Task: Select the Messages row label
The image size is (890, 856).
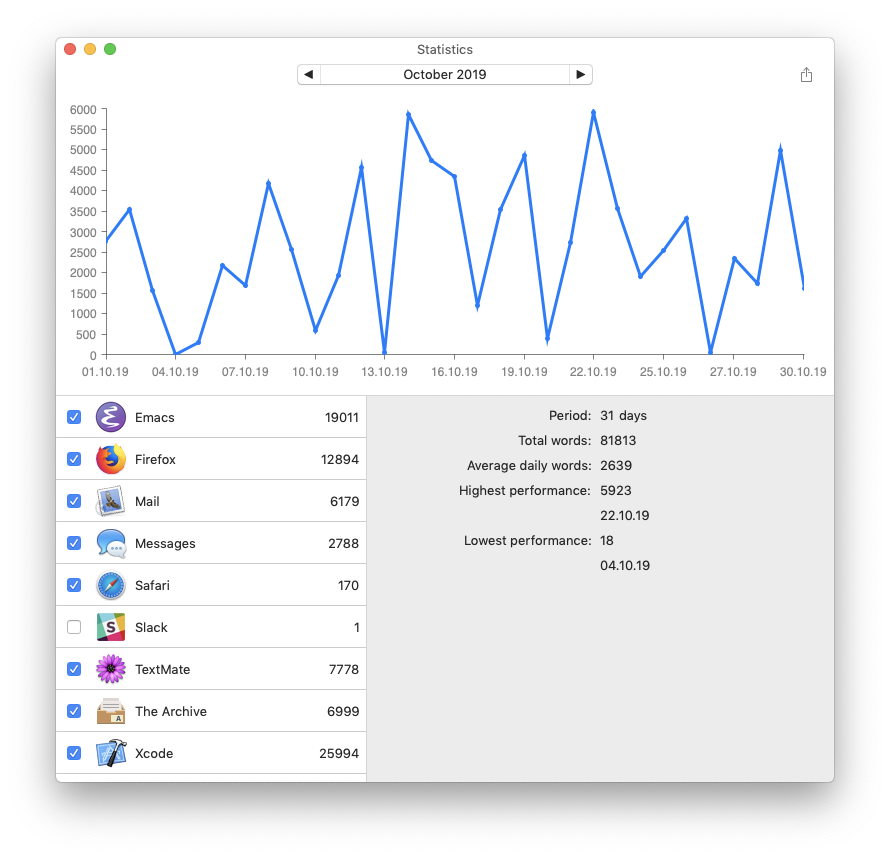Action: click(x=165, y=543)
